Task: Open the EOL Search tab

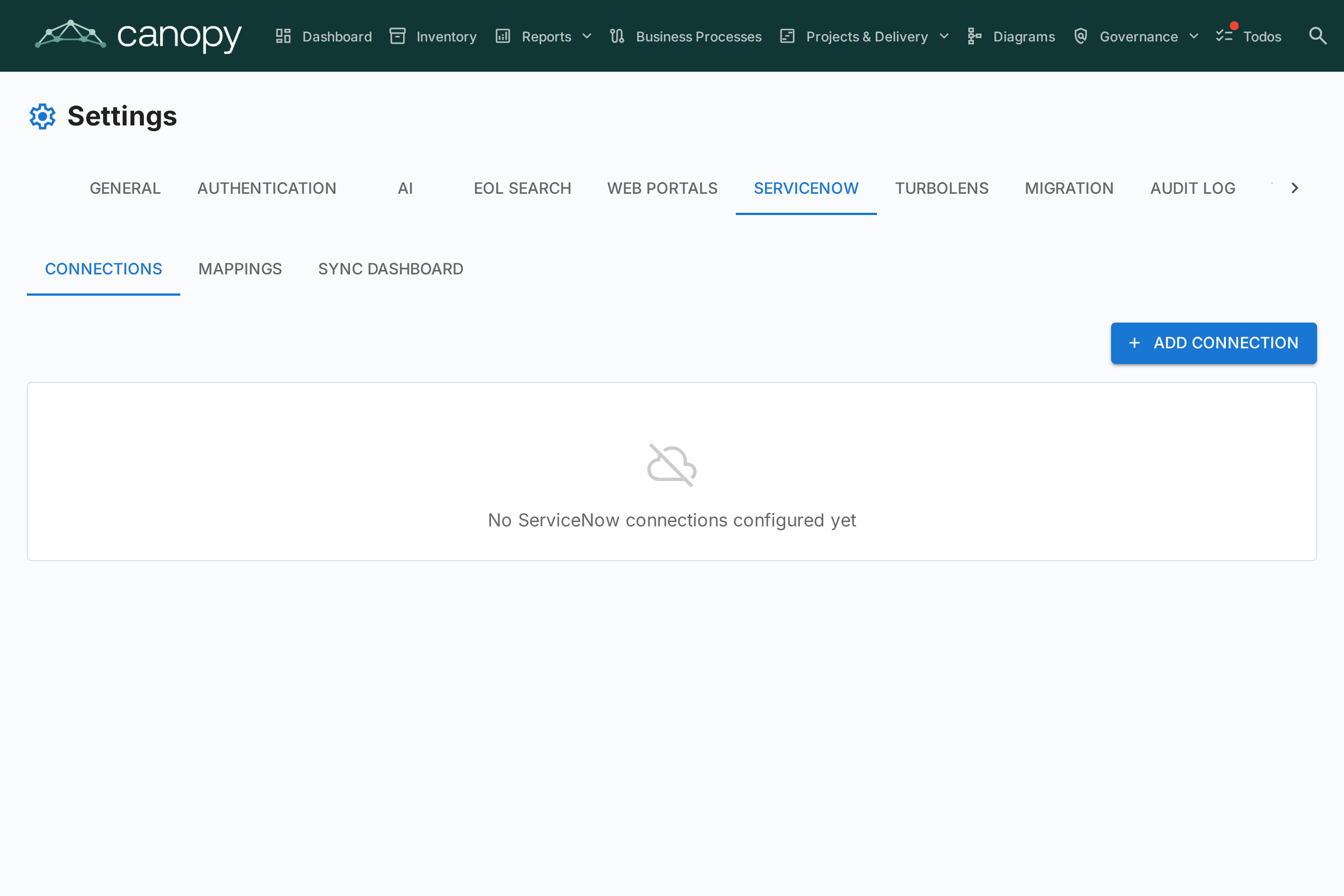Action: tap(522, 188)
